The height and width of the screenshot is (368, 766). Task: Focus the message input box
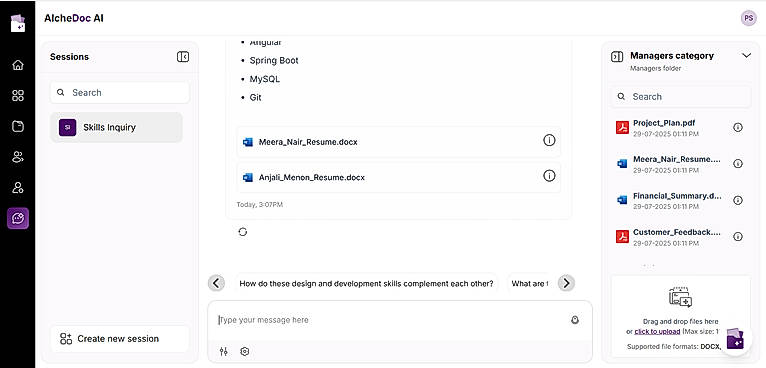pyautogui.click(x=391, y=320)
